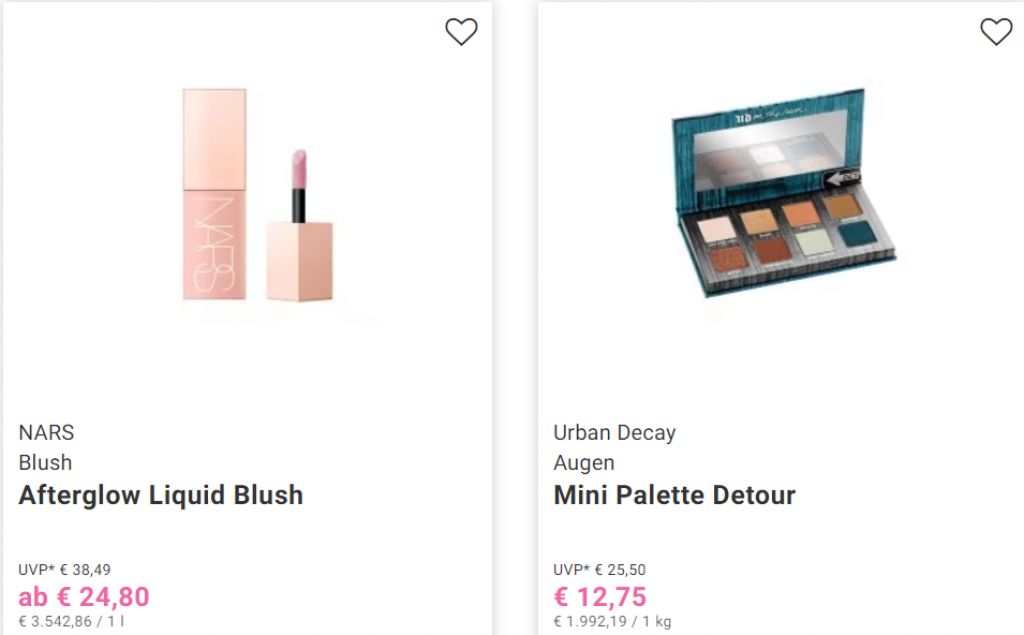Open the Augen category label

click(584, 463)
